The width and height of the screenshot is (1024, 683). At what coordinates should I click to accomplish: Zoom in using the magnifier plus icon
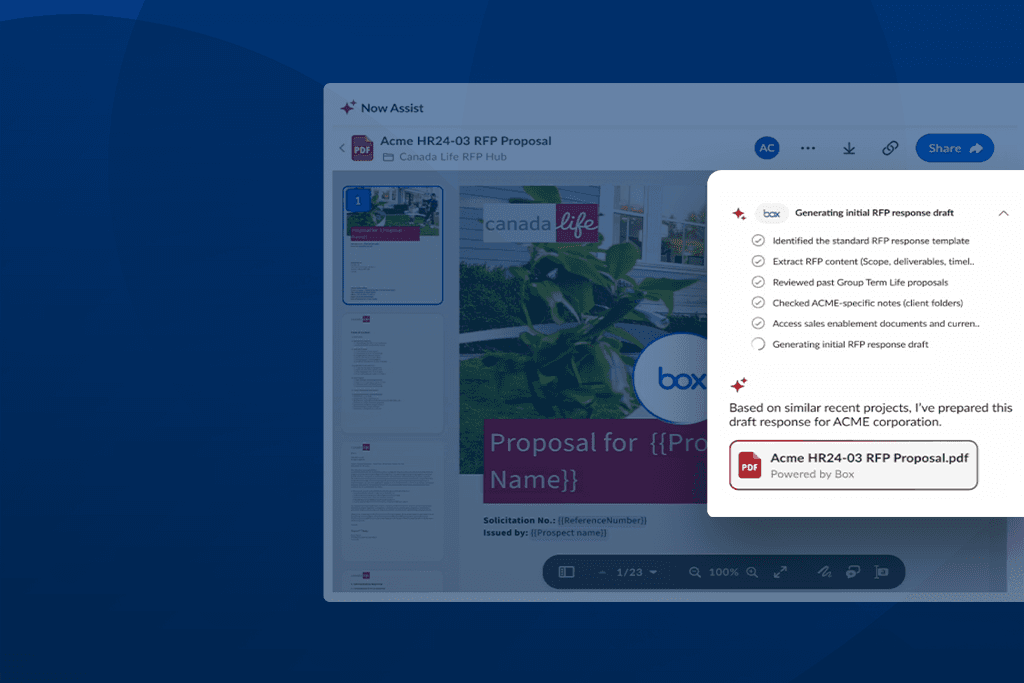(751, 572)
